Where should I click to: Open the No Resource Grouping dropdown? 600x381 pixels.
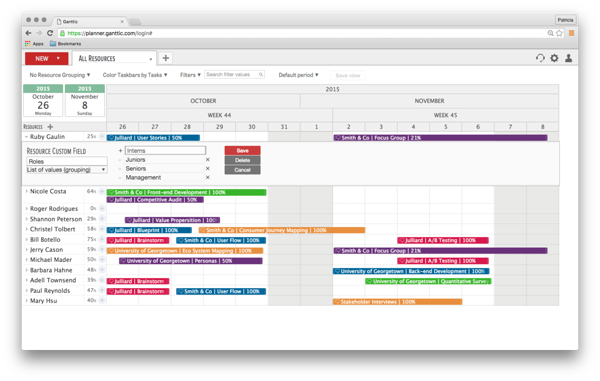(x=60, y=75)
